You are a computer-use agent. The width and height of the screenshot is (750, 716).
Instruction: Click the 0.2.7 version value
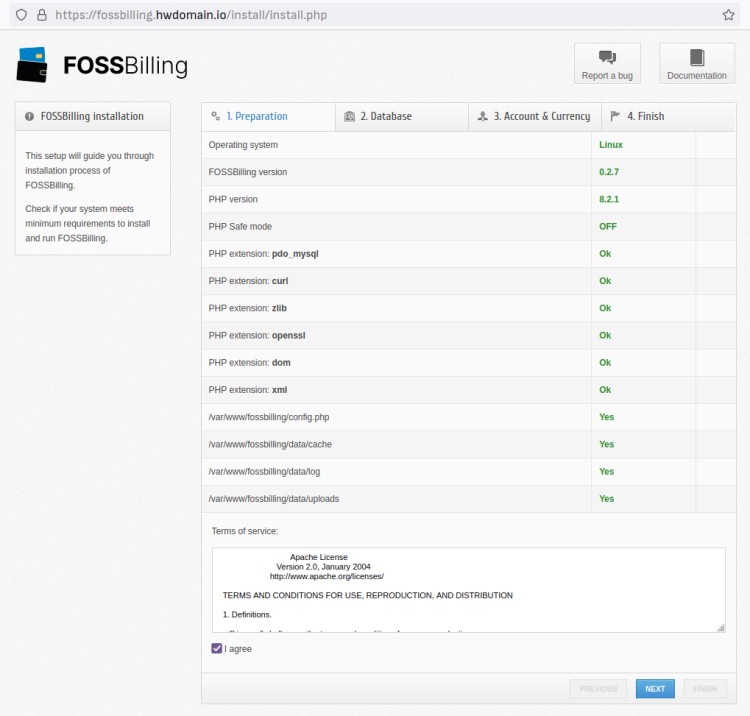609,172
